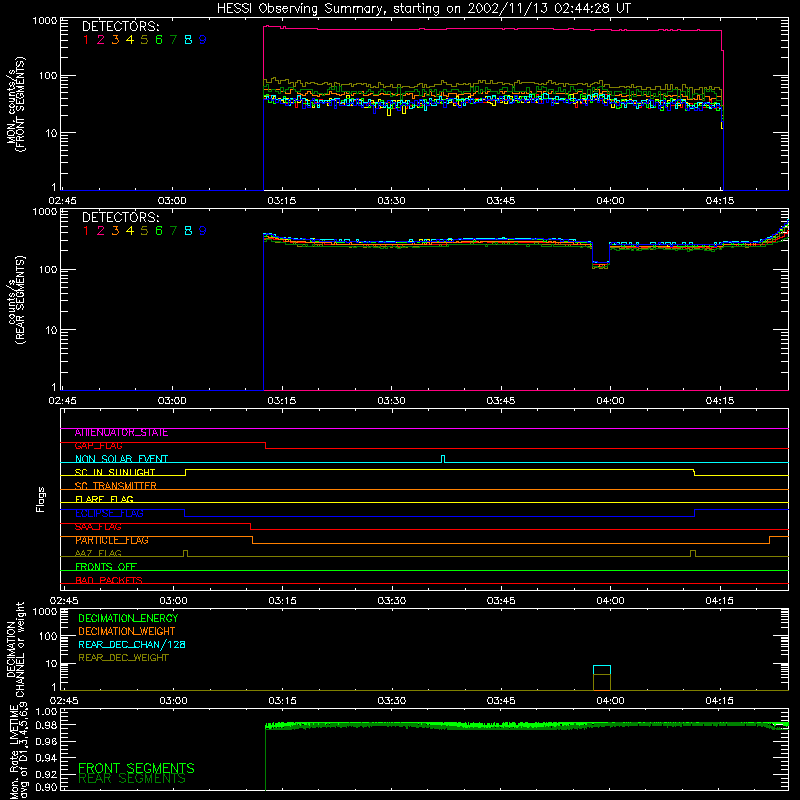
Task: Select the NON_SOLAR_EVENT flag label
Action: point(121,459)
